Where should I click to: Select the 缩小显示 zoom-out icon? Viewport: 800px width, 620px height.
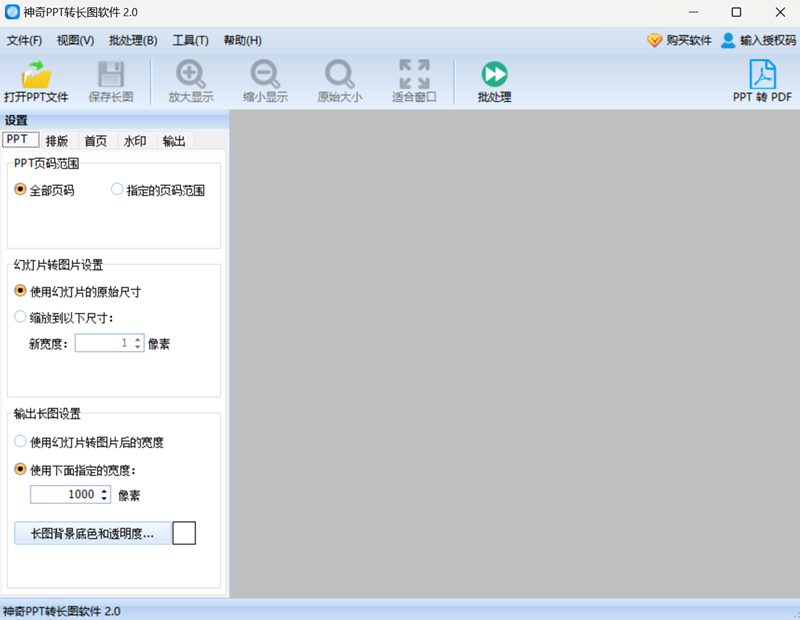[x=264, y=80]
